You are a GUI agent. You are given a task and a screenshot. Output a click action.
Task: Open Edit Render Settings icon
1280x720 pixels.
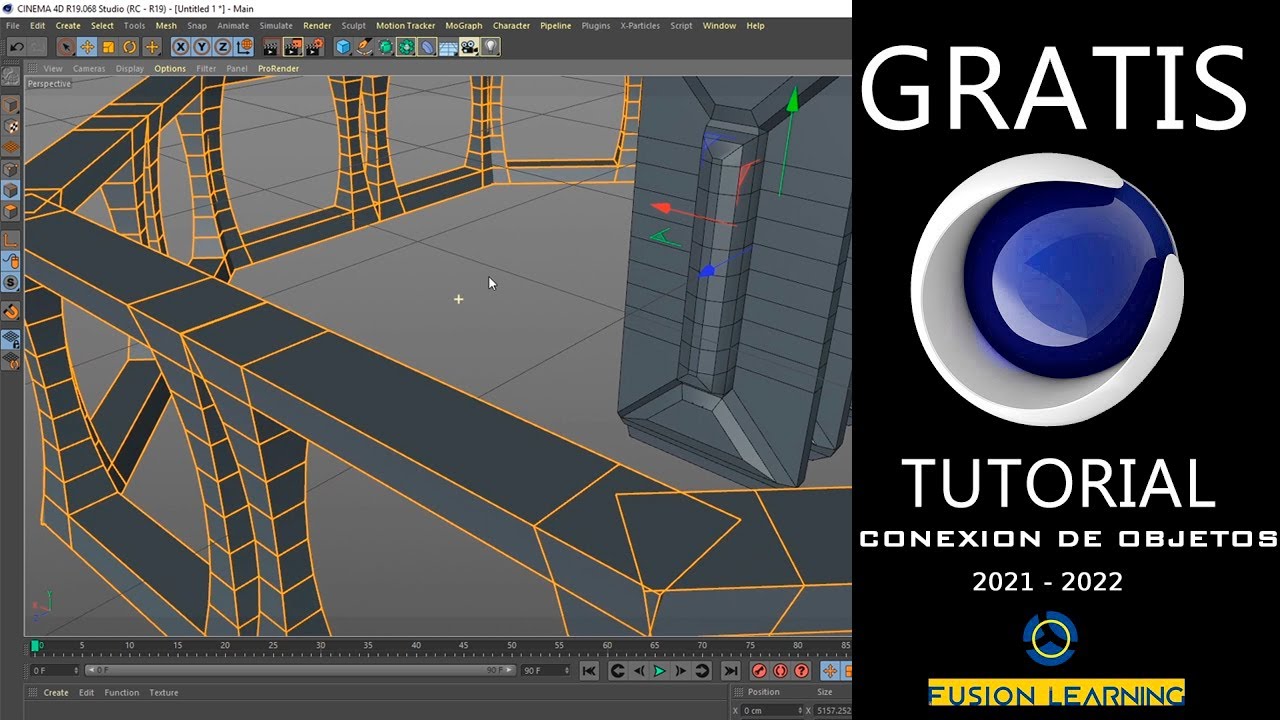(x=315, y=46)
